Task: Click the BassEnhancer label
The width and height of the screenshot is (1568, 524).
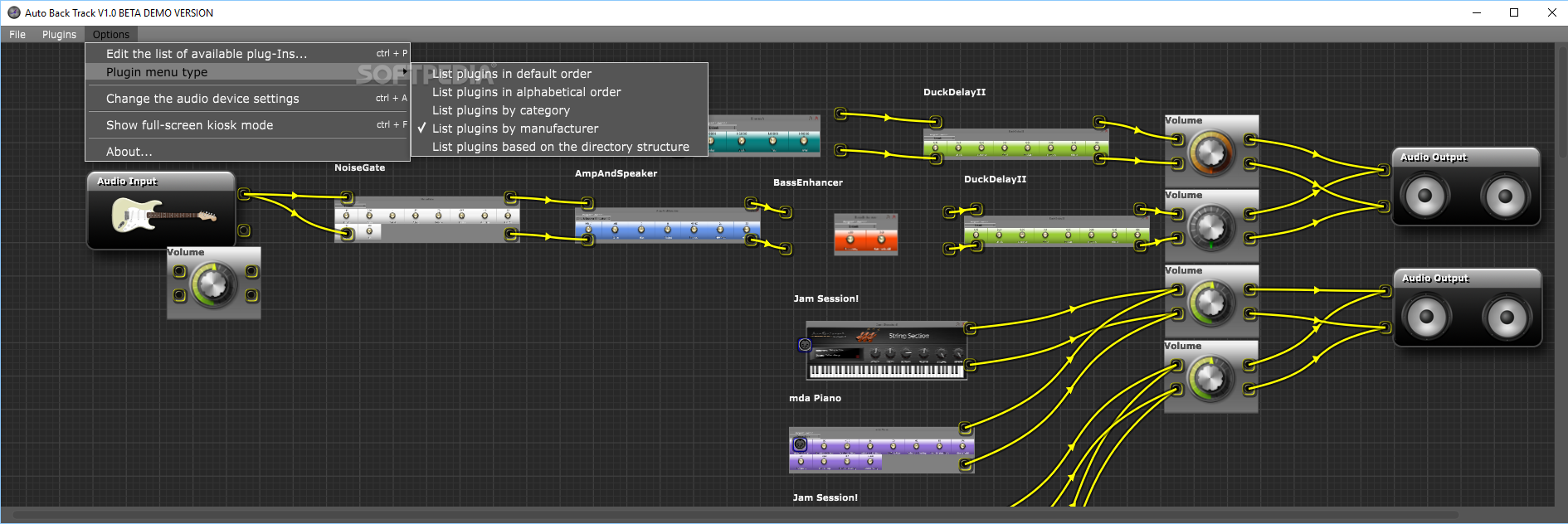Action: [808, 182]
